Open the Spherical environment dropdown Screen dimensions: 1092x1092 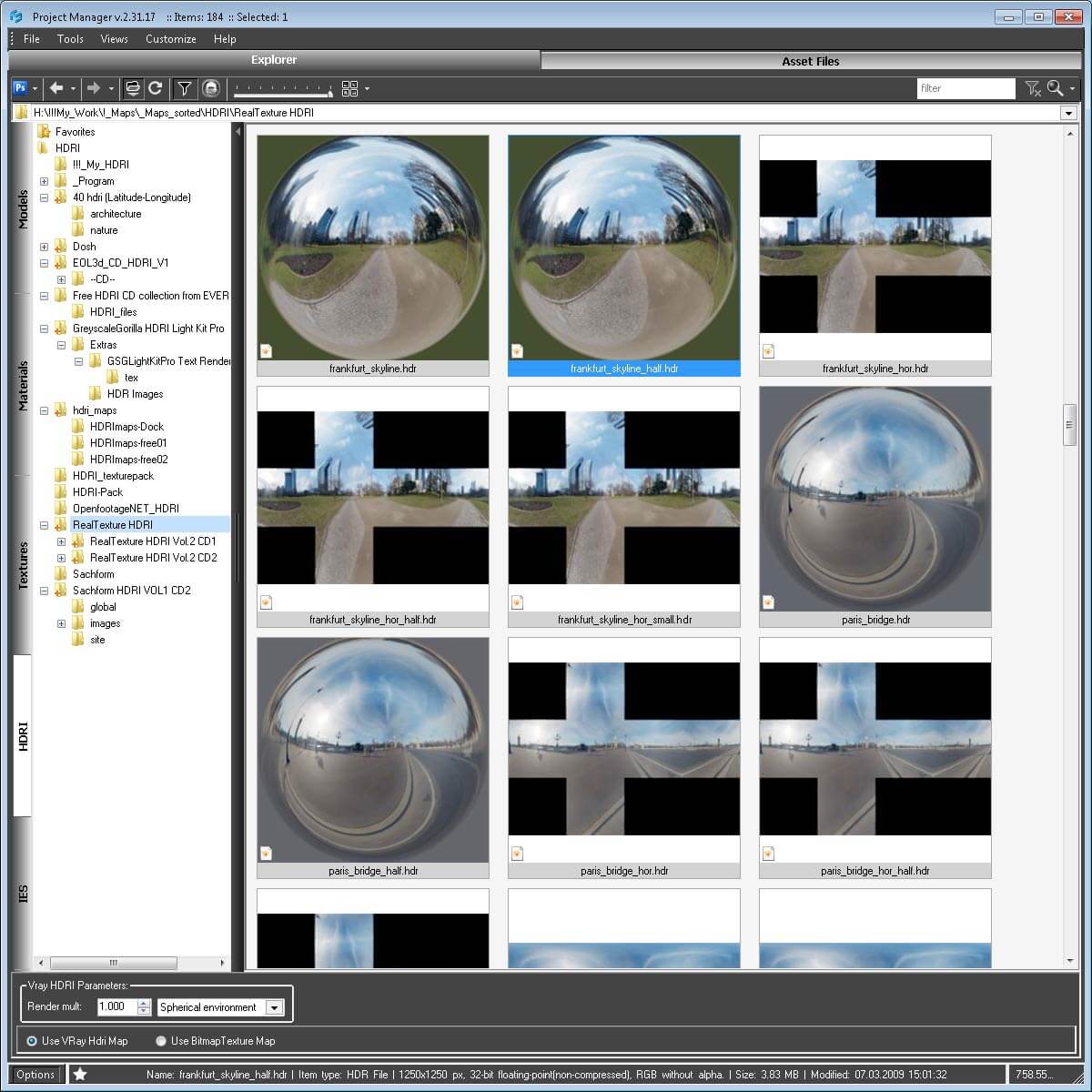[275, 1007]
